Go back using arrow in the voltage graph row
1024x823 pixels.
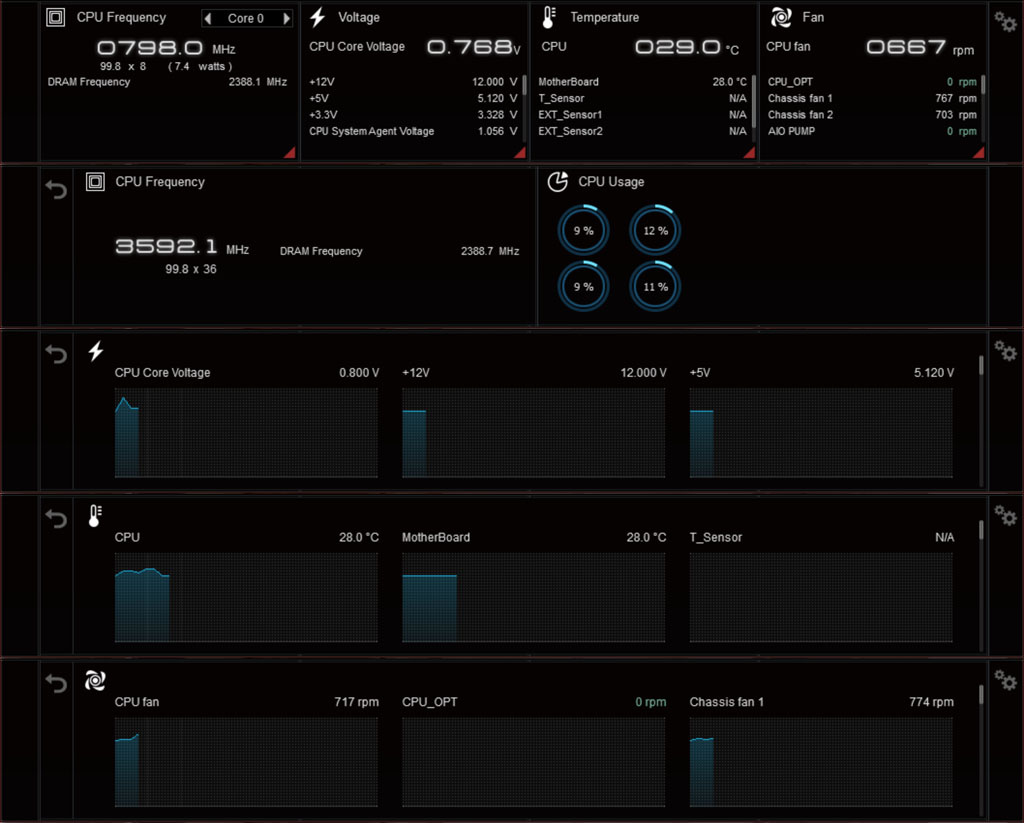56,354
